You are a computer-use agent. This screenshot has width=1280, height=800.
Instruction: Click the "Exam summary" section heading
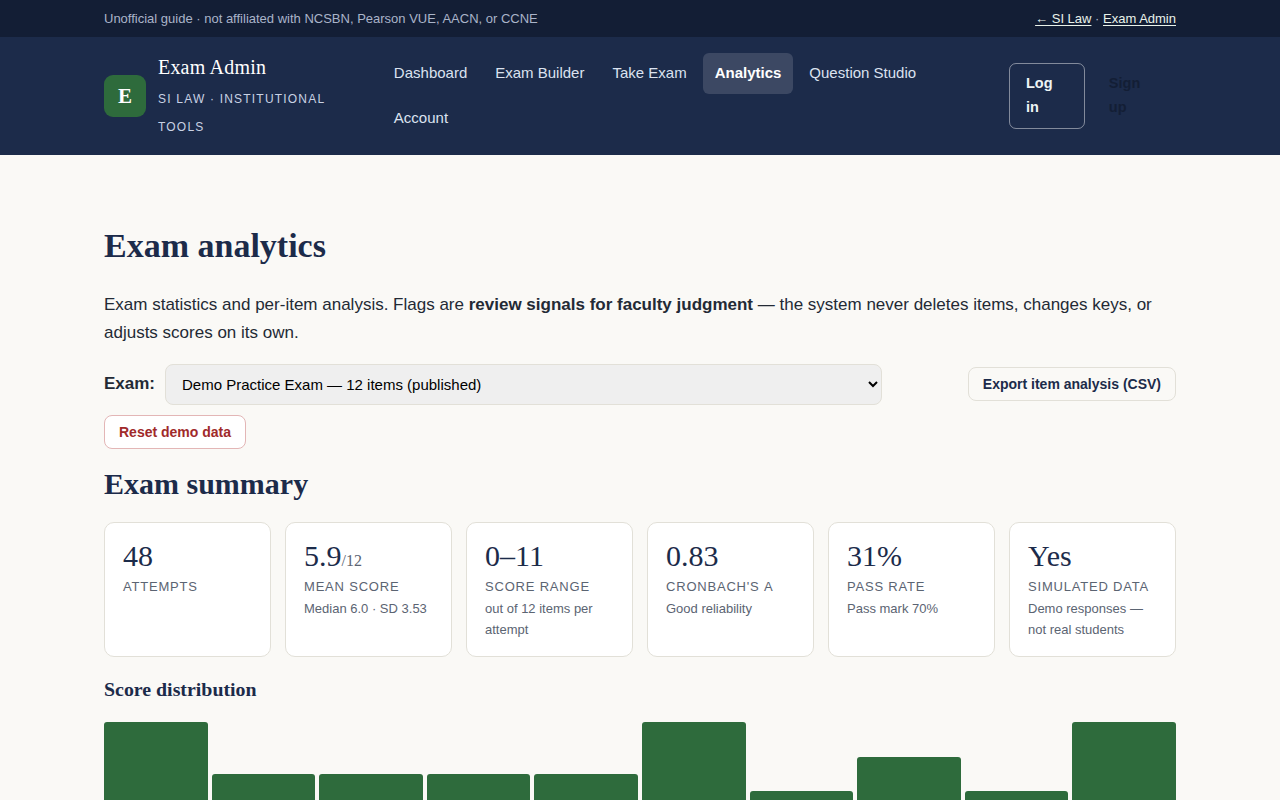coord(206,485)
